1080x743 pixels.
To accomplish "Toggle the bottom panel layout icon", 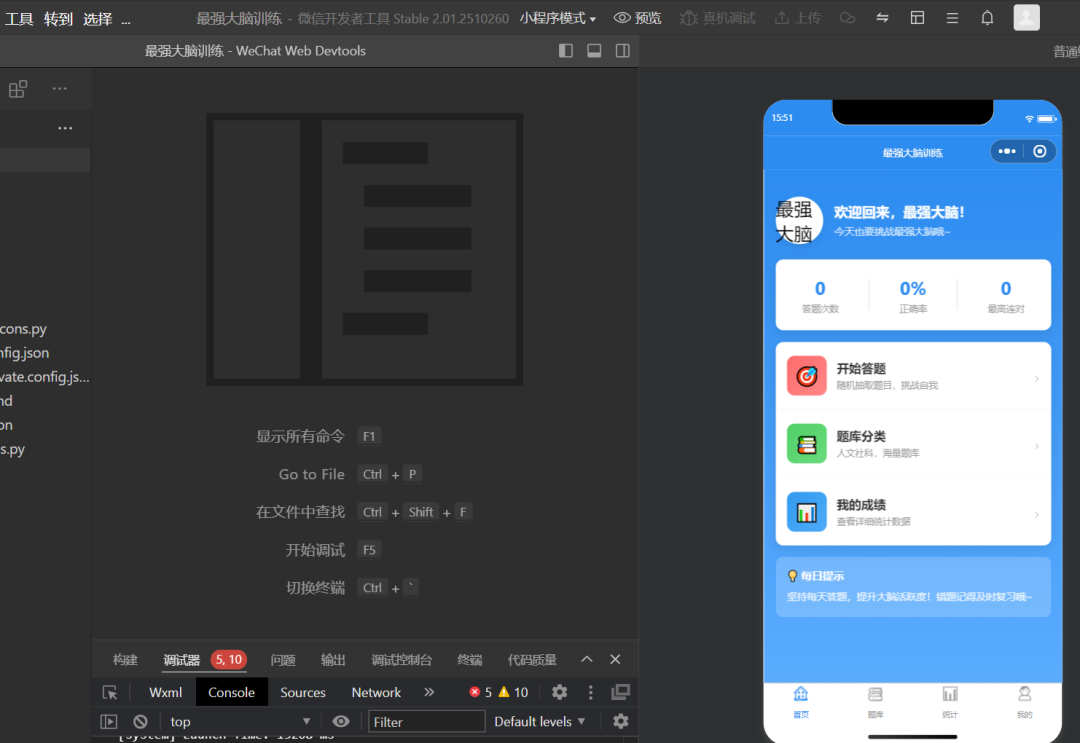I will [594, 51].
